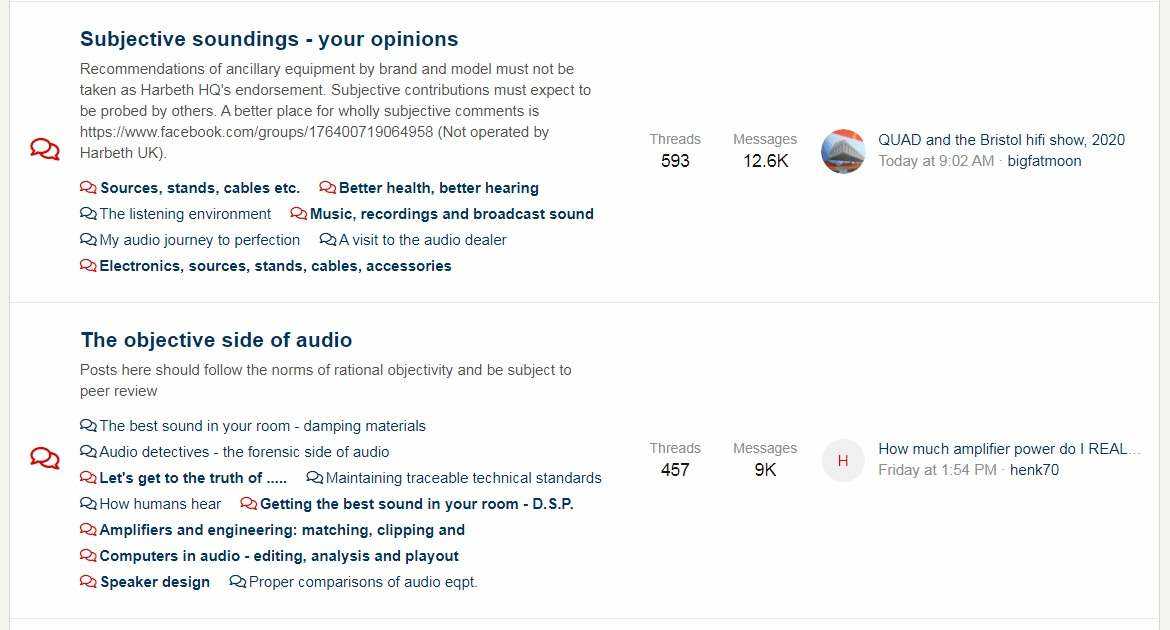Click the chat icon next to Sources, stands, cables etc.
The height and width of the screenshot is (630, 1170).
88,187
